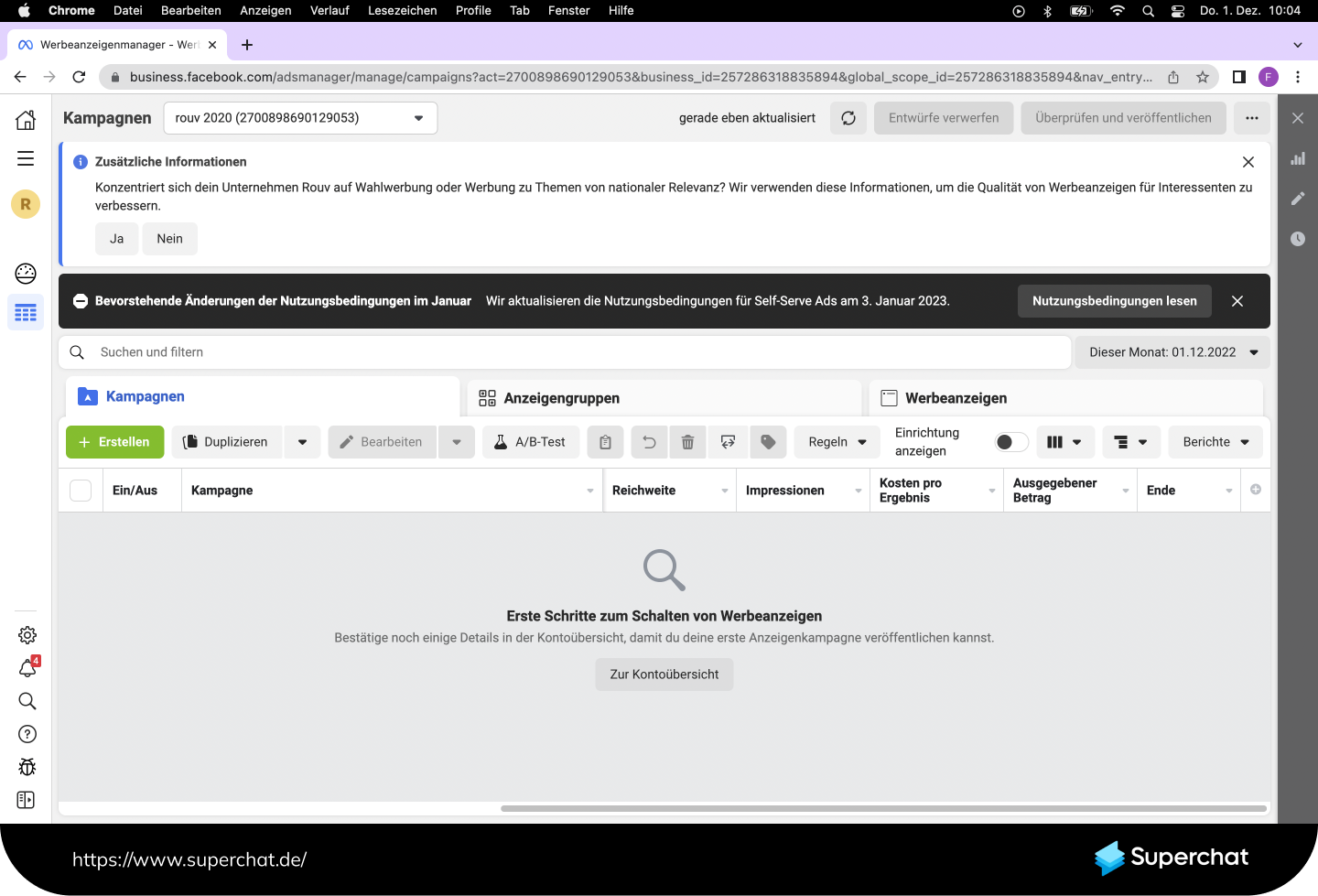The height and width of the screenshot is (896, 1318).
Task: Check the select-all campaigns checkbox
Action: [81, 491]
